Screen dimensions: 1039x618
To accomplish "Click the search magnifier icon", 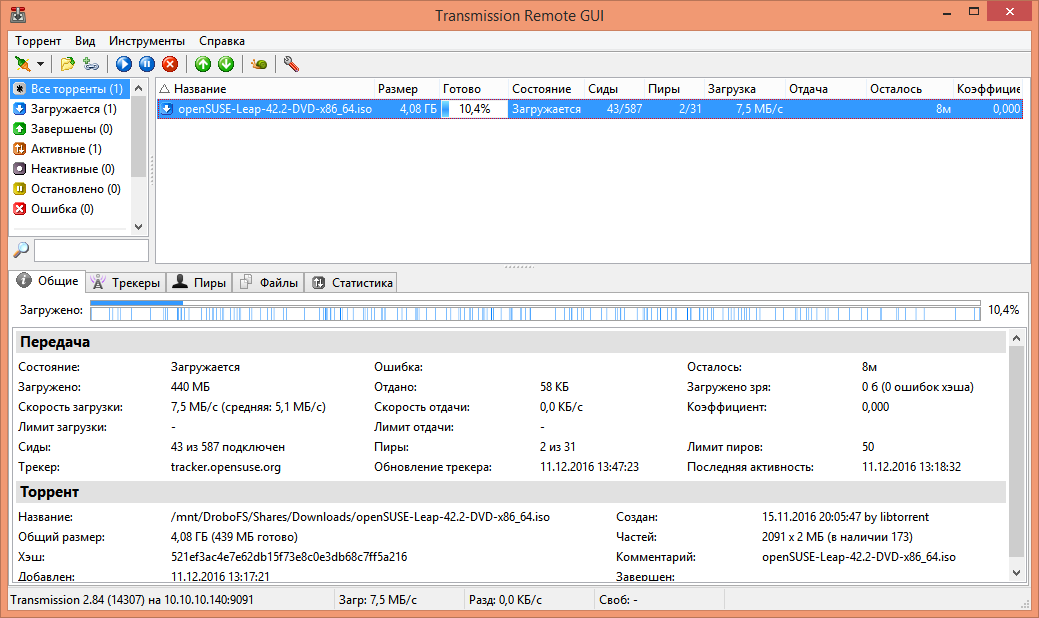I will pyautogui.click(x=21, y=250).
